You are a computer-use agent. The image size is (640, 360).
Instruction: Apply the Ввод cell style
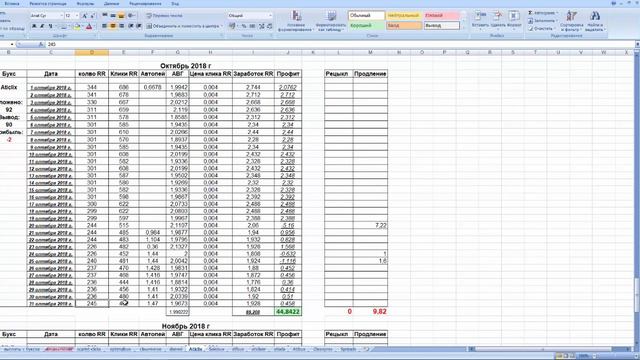coord(403,25)
